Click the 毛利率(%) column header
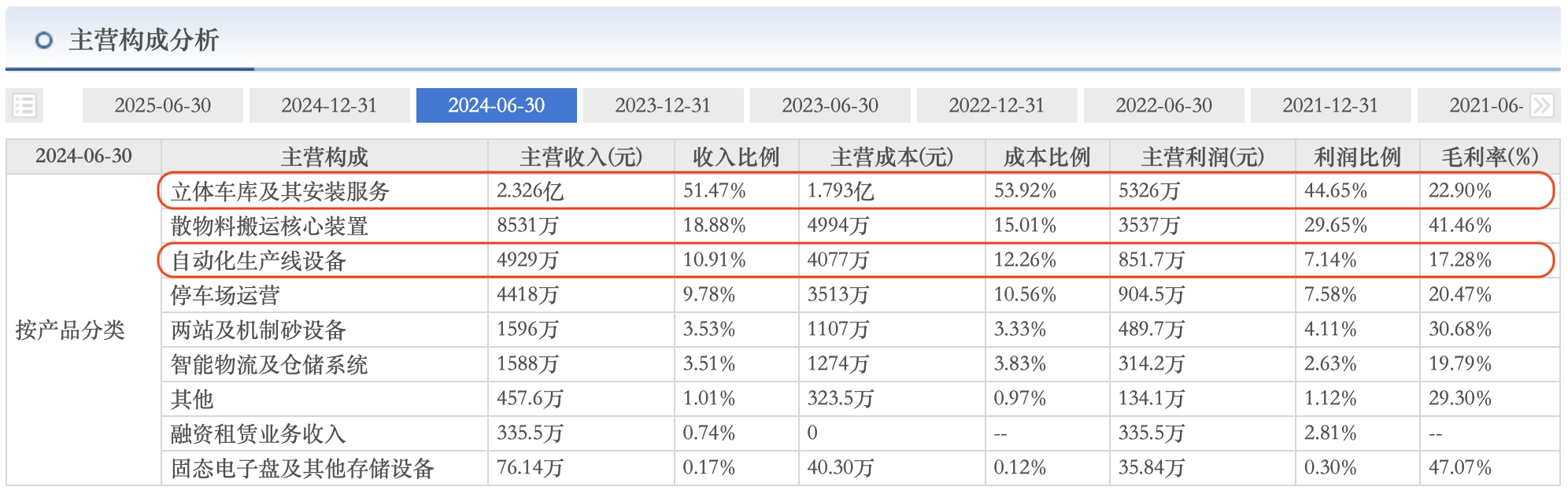Screen dimensions: 1568x494 (x=1489, y=157)
